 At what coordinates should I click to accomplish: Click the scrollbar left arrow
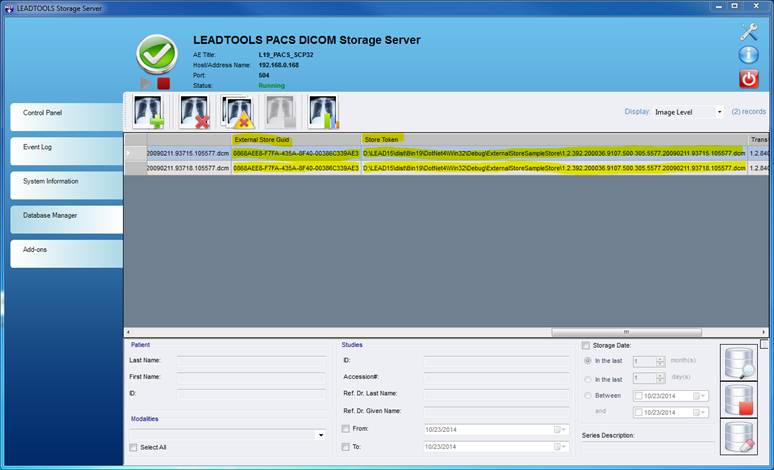129,332
